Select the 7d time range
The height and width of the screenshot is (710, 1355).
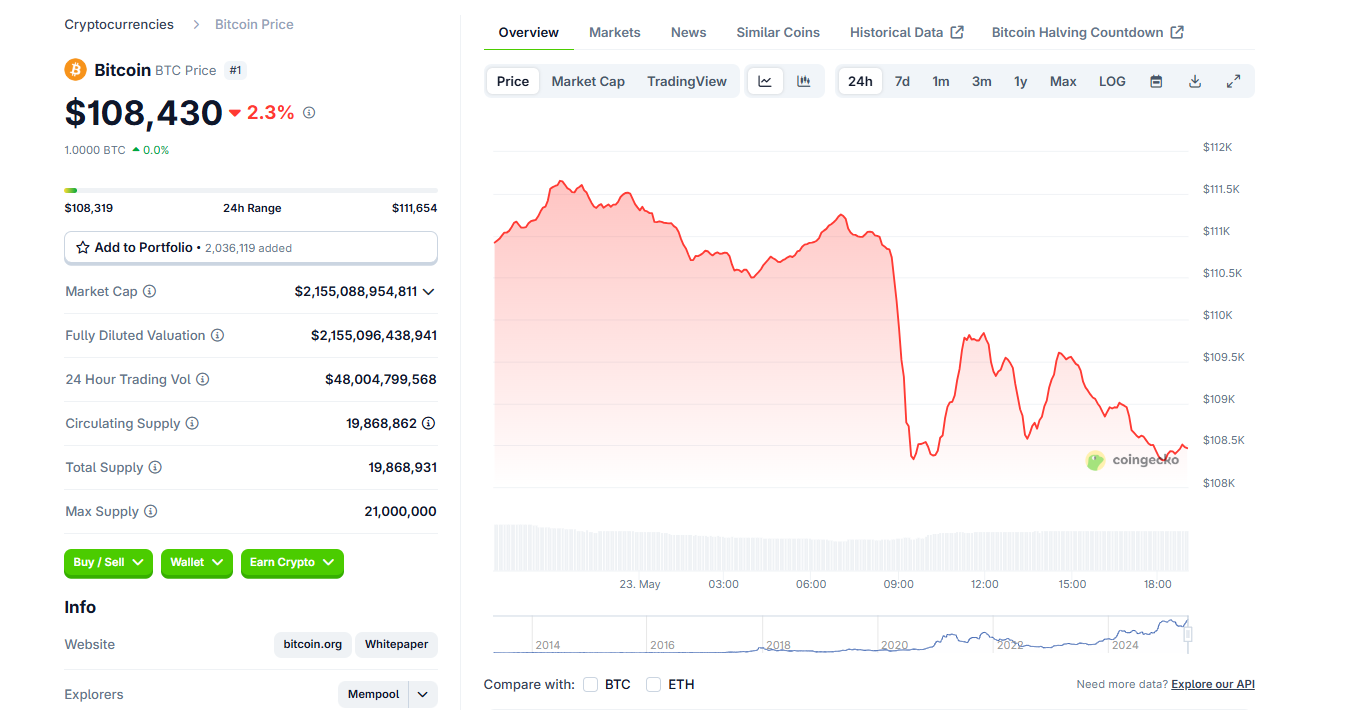point(902,82)
